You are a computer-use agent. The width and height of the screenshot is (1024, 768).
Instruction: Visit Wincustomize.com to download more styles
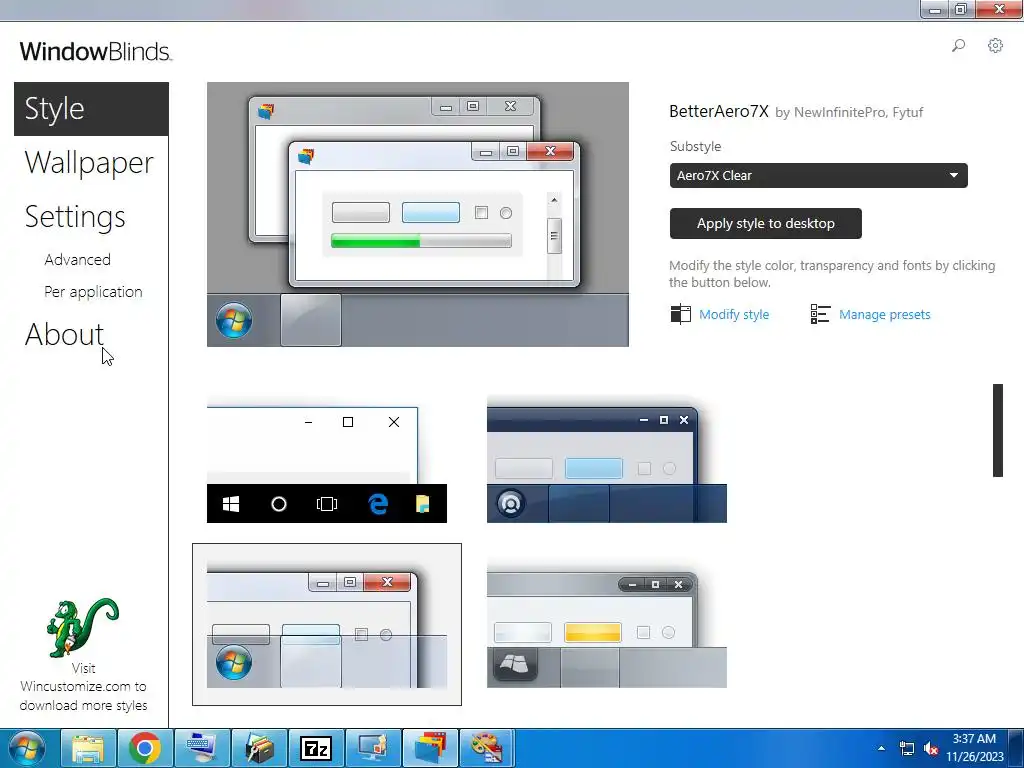tap(83, 686)
